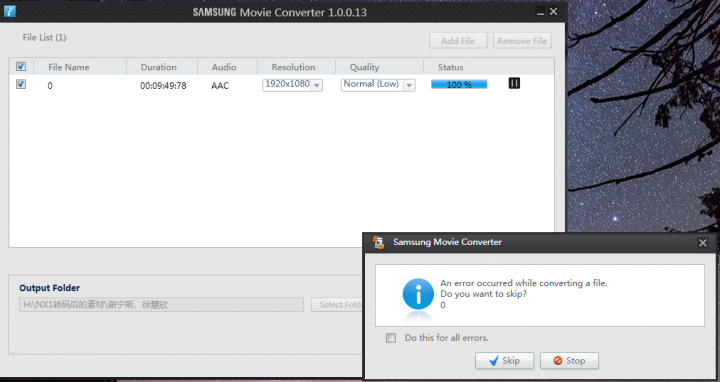Click the 'File List (1)' label

tap(45, 38)
